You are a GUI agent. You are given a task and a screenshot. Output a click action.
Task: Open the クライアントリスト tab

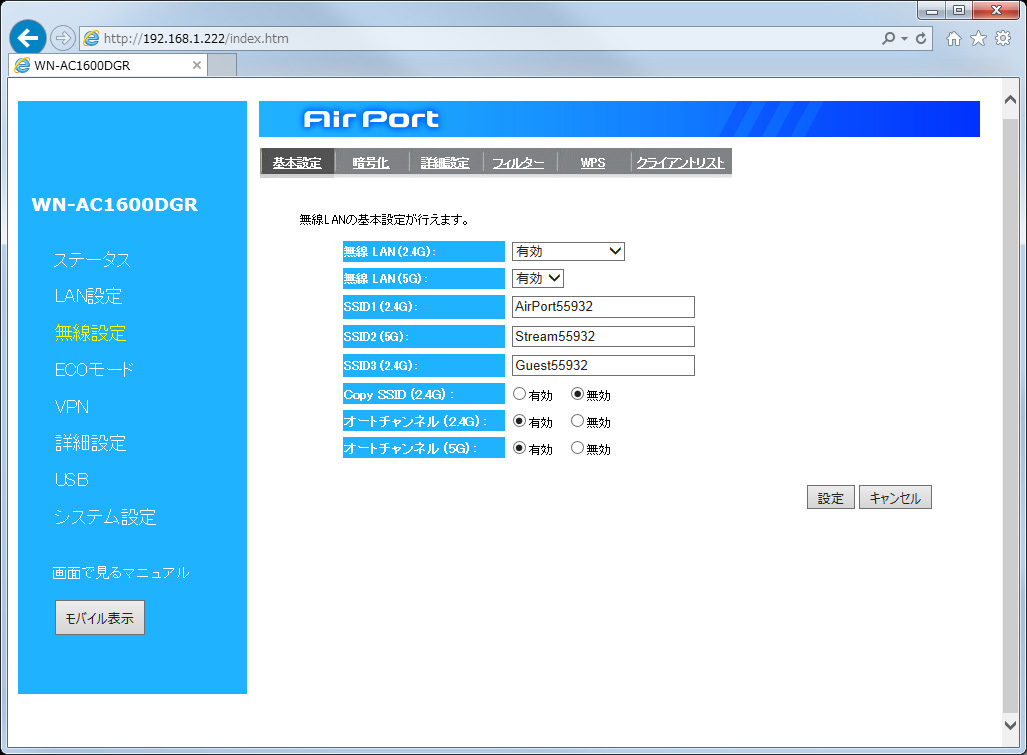pos(681,162)
